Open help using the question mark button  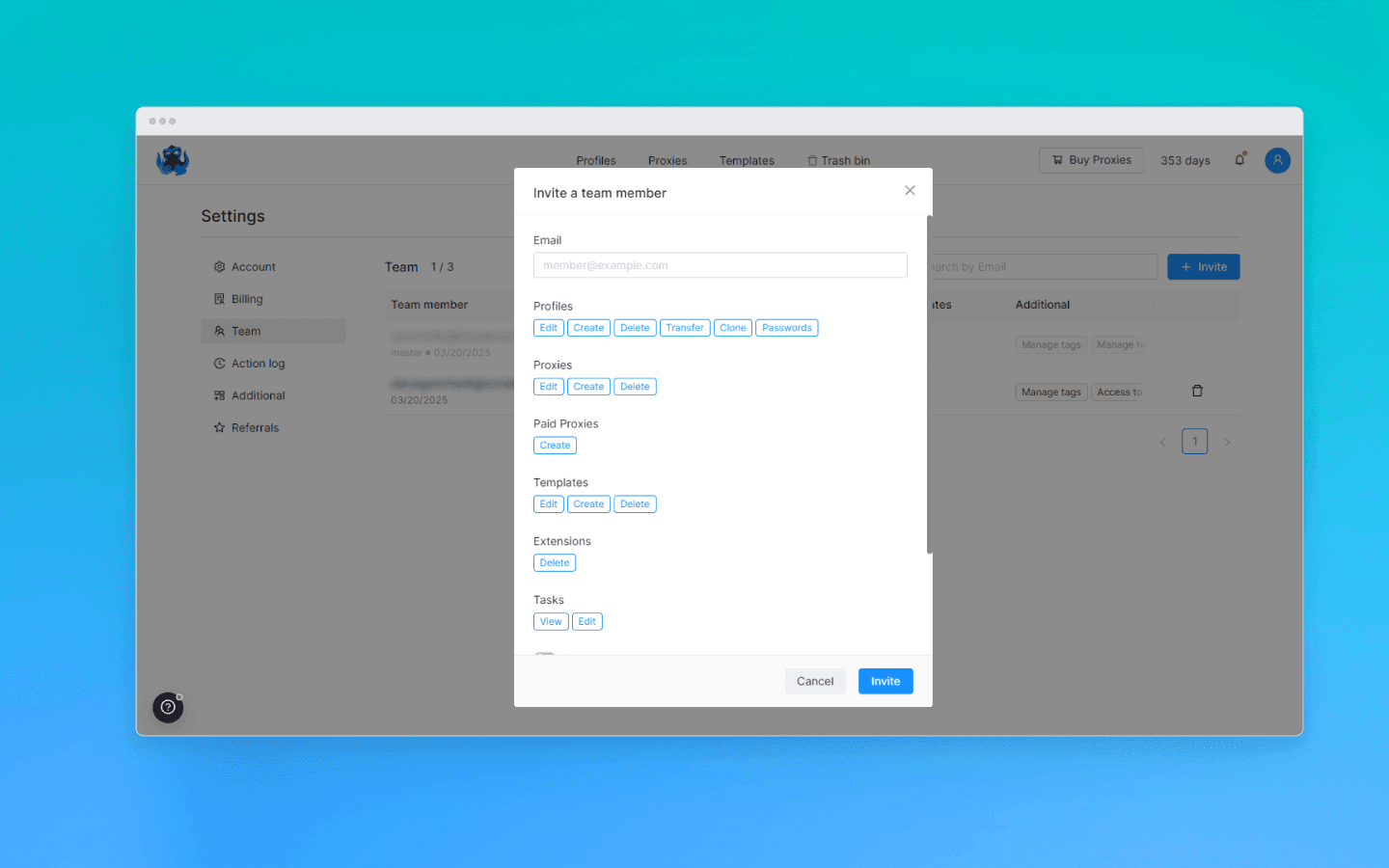pyautogui.click(x=168, y=707)
